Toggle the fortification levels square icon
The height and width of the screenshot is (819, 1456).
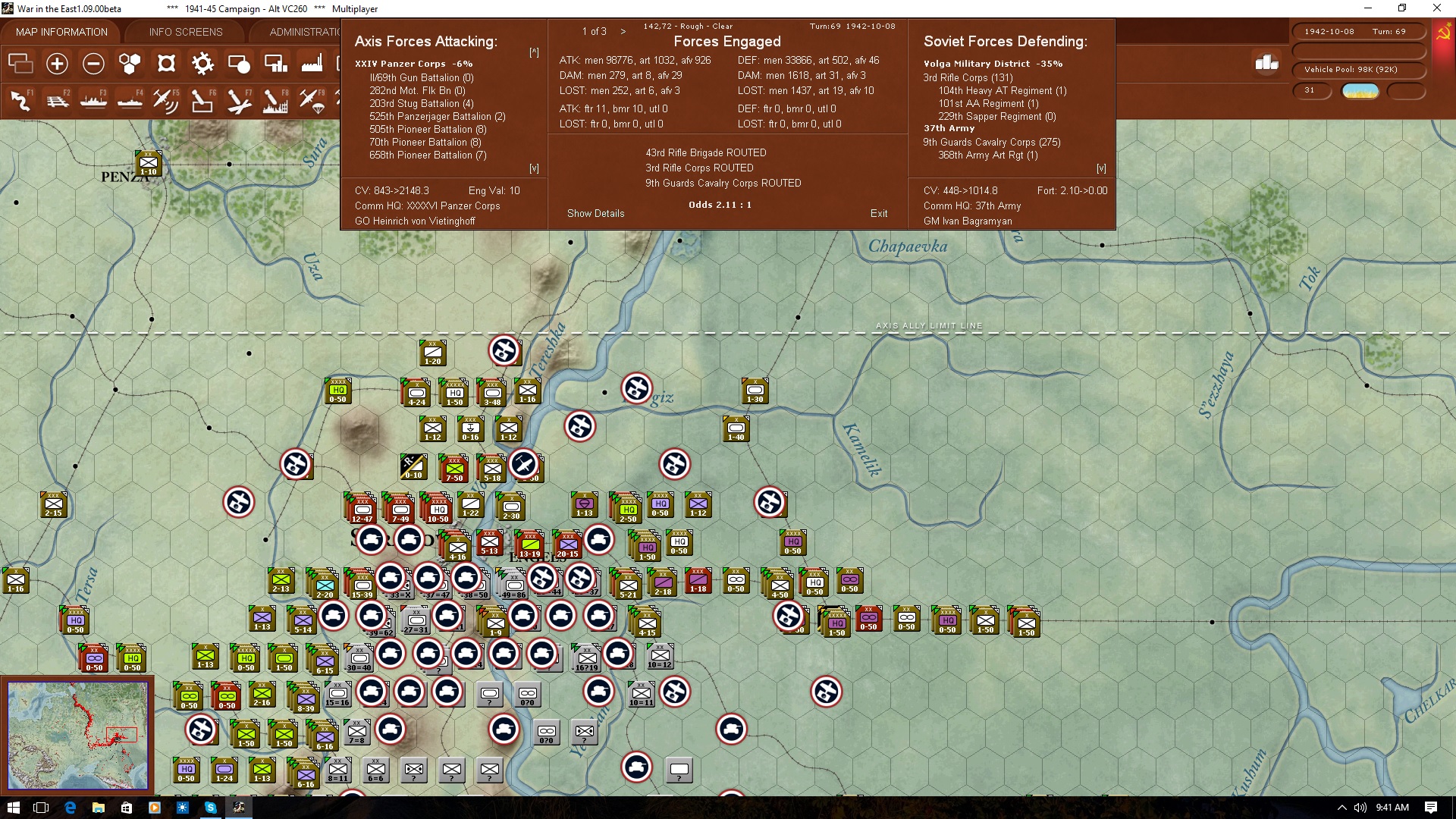[x=166, y=64]
